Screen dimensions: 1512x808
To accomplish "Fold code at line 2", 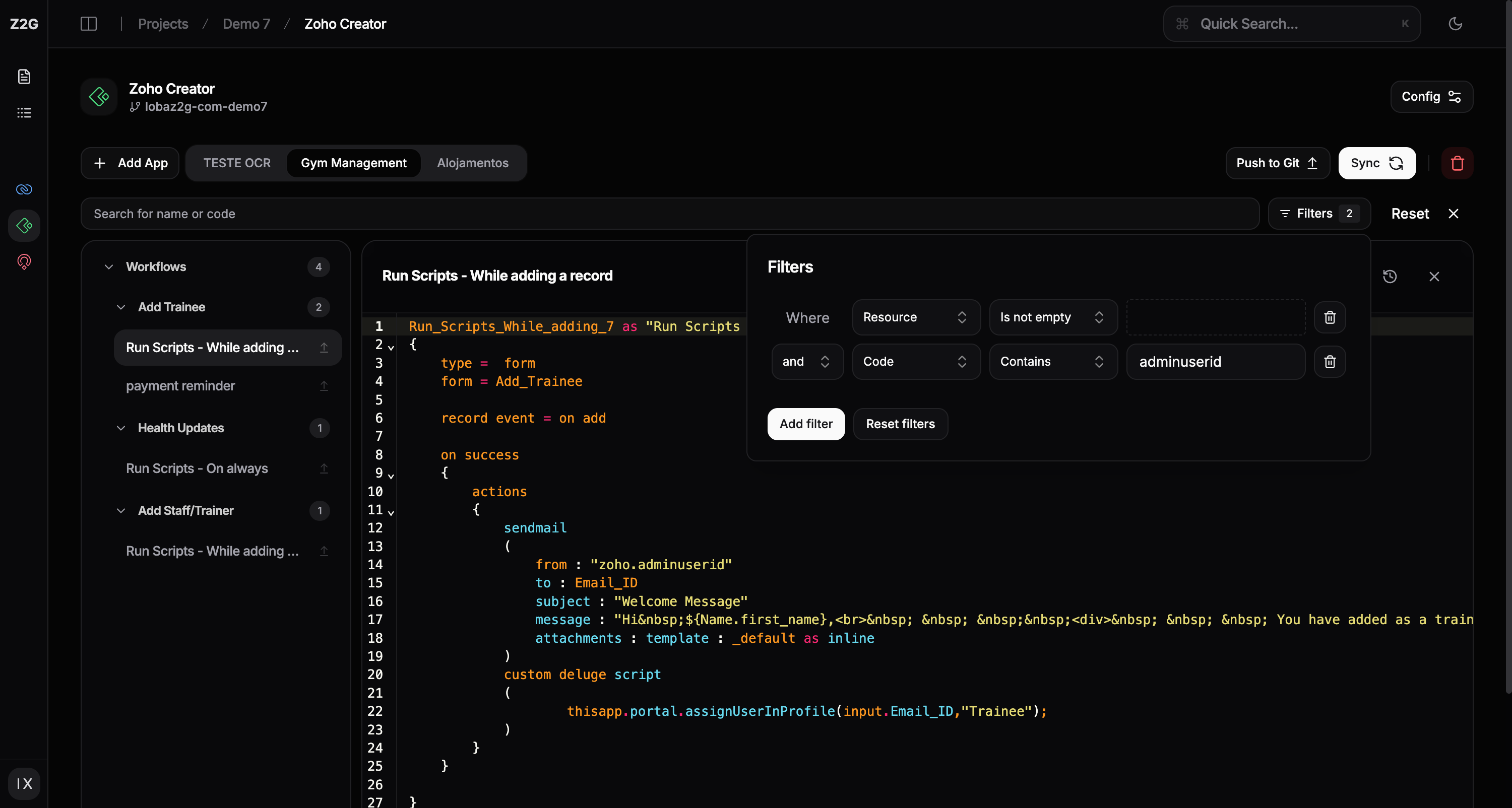I will tap(391, 348).
